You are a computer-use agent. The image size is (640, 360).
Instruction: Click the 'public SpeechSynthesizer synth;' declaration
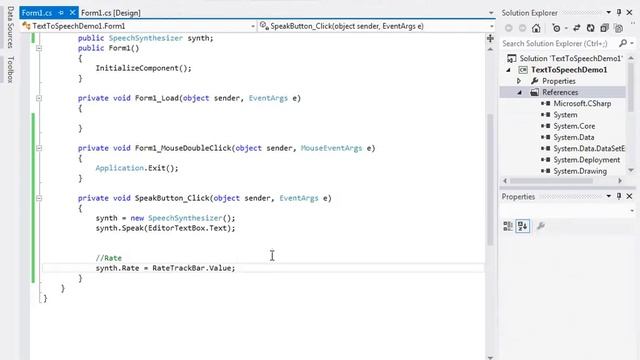(145, 38)
